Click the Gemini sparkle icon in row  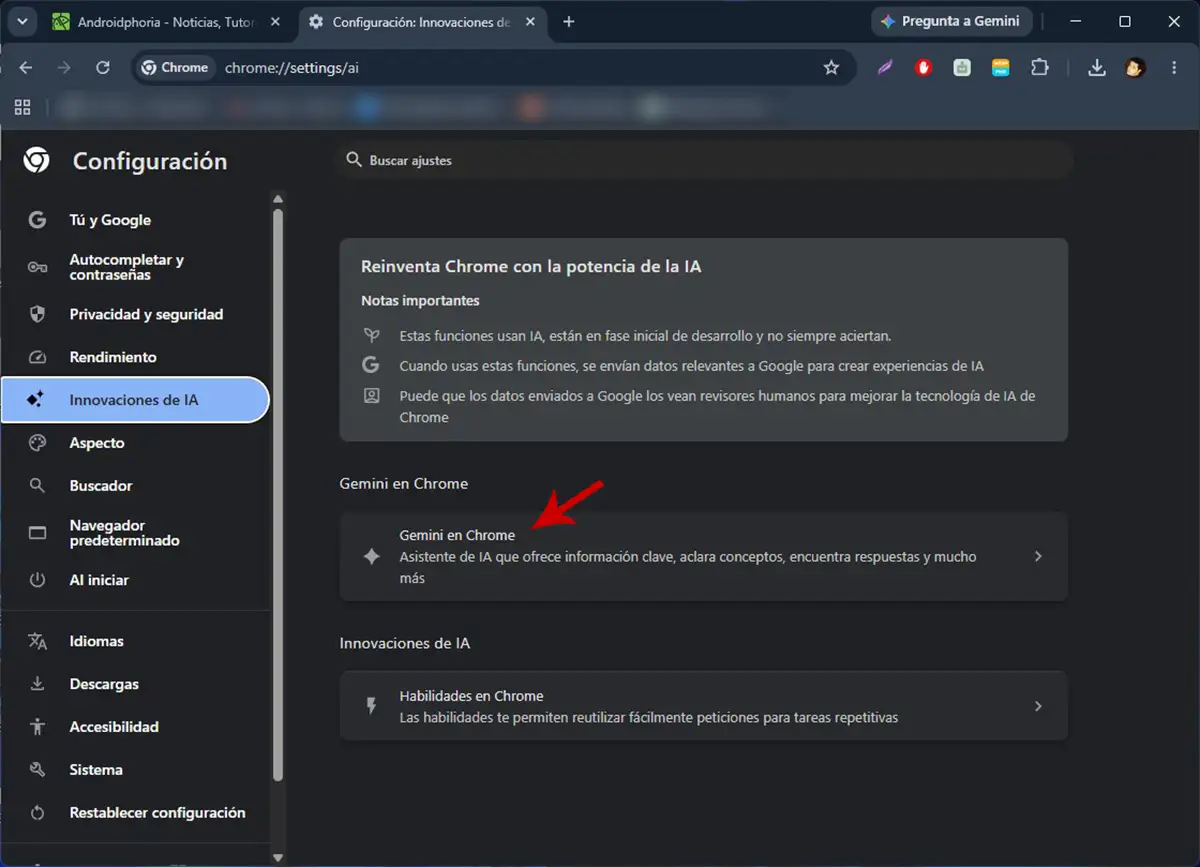(x=371, y=557)
